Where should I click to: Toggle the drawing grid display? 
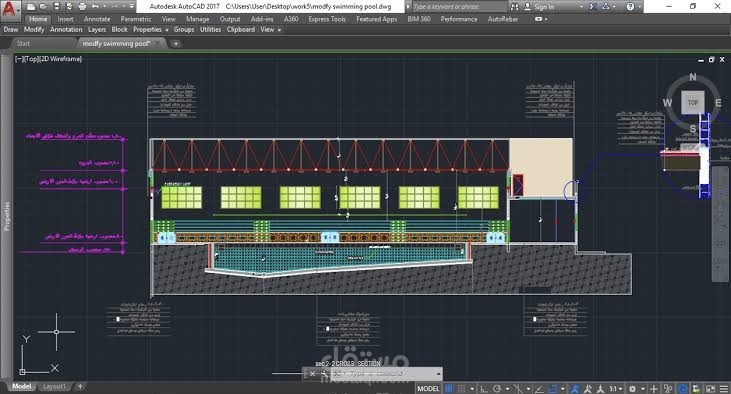[x=449, y=388]
